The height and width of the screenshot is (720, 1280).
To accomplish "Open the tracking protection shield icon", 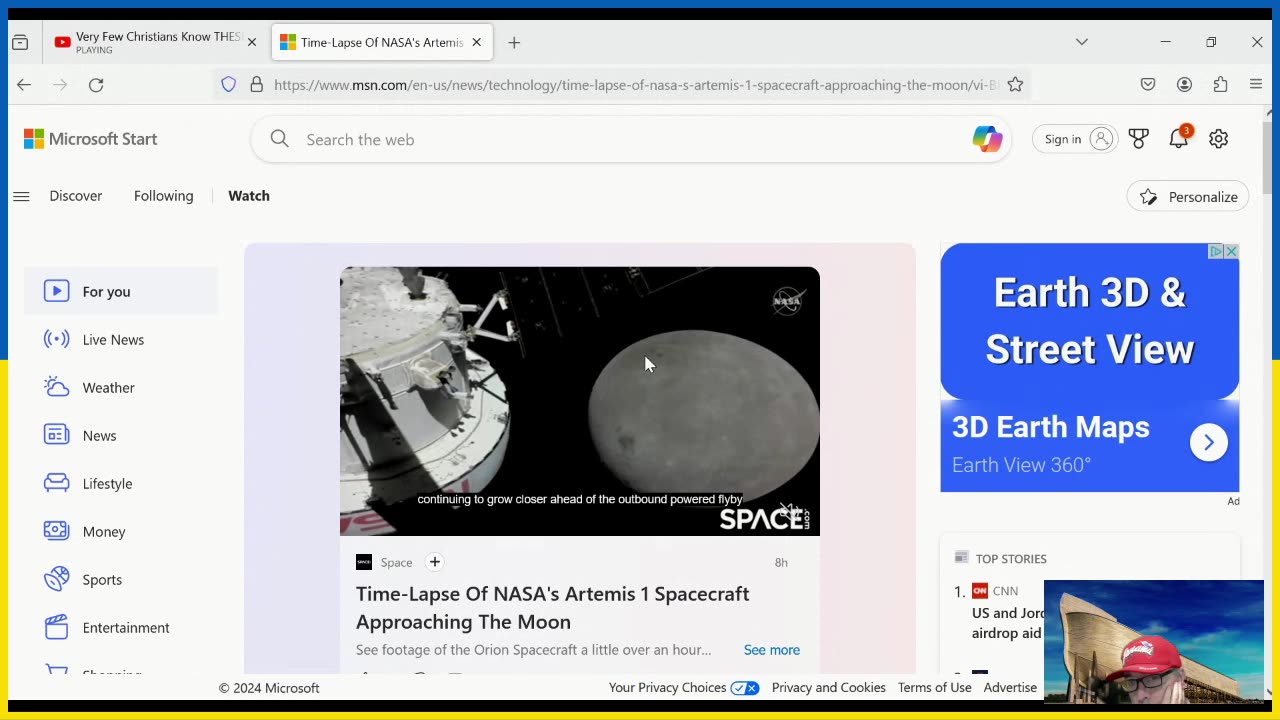I will click(x=229, y=85).
